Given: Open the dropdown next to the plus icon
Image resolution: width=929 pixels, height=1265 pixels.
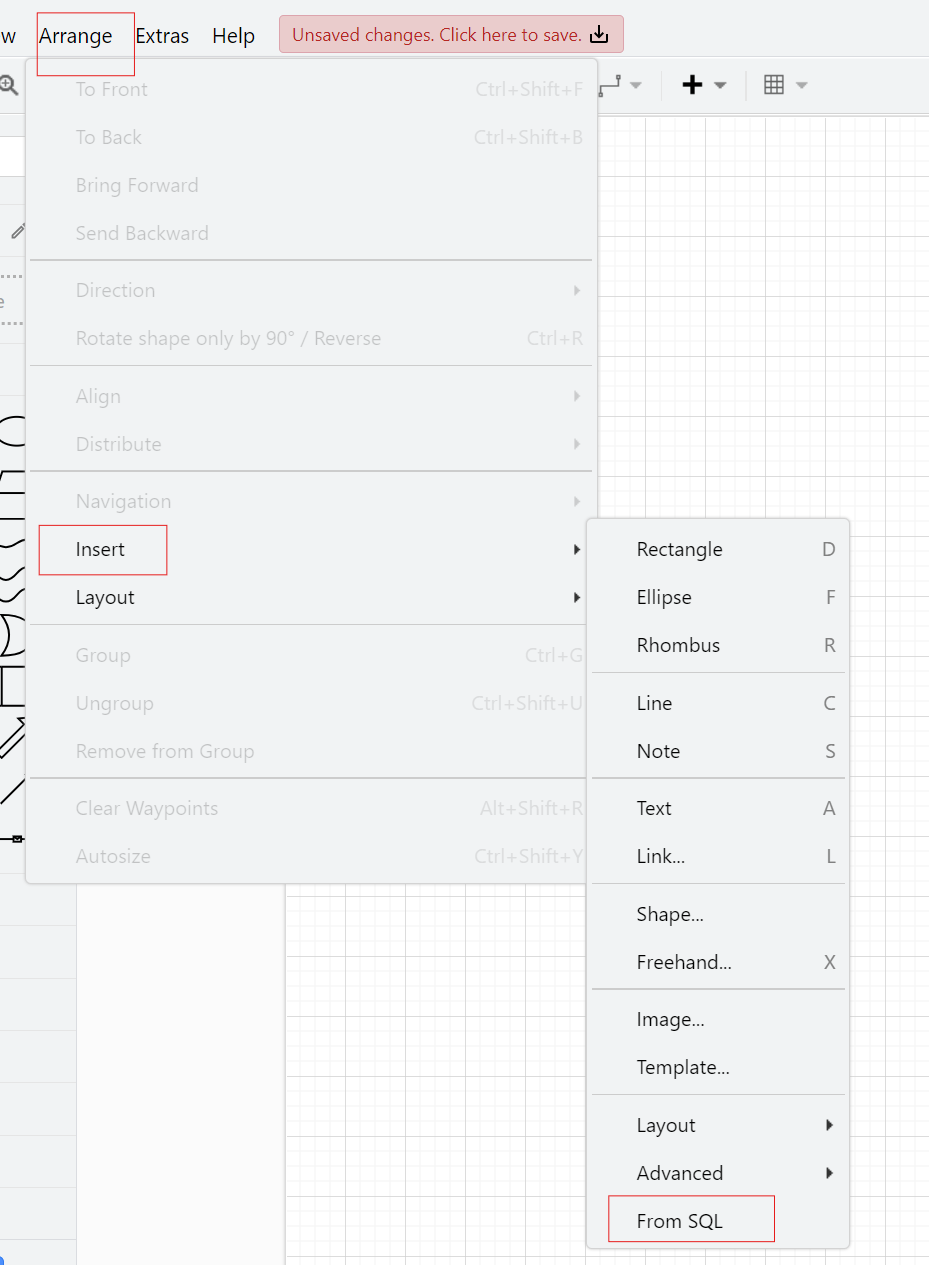Looking at the screenshot, I should [720, 84].
